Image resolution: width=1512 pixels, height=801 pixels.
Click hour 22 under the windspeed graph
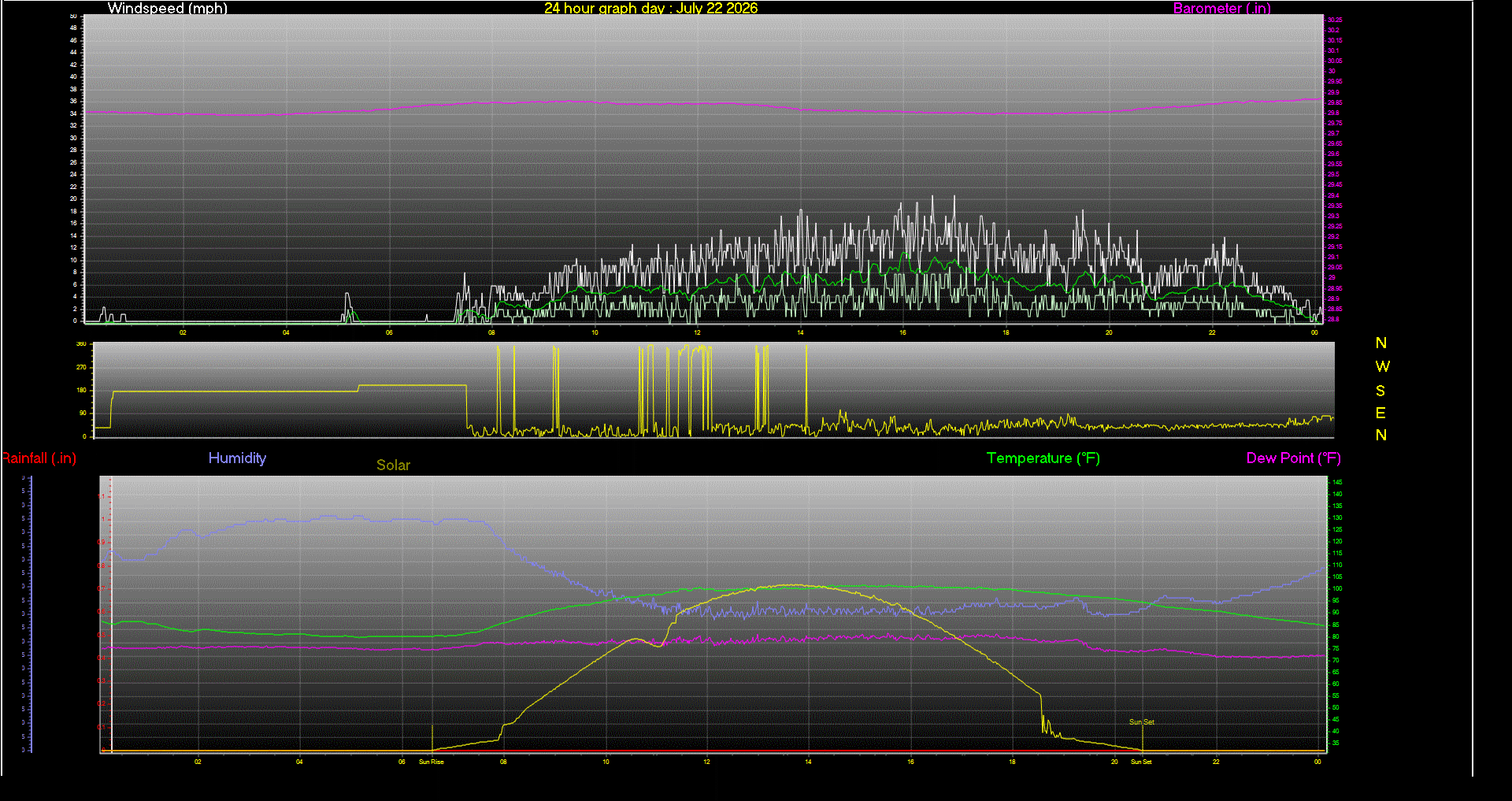[1212, 332]
